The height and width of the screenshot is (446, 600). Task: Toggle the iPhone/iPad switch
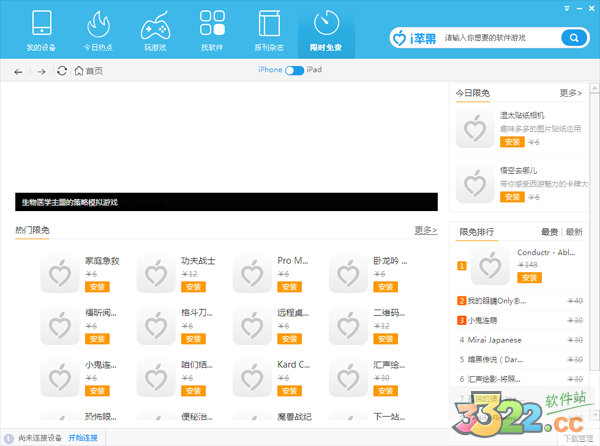pos(294,70)
